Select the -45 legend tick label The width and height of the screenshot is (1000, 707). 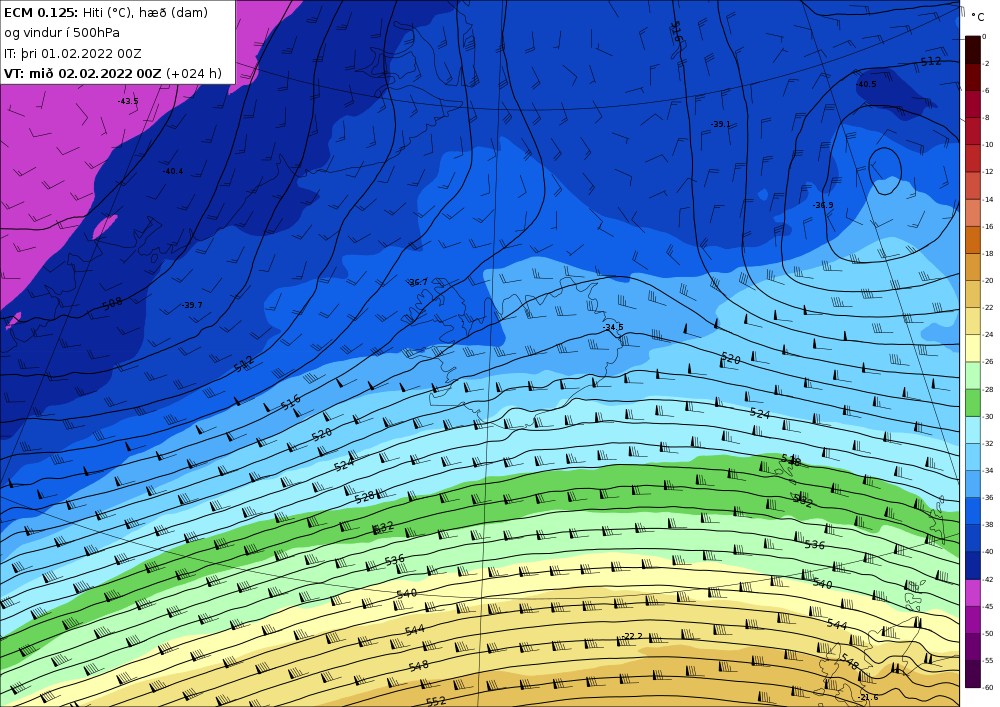(x=988, y=607)
